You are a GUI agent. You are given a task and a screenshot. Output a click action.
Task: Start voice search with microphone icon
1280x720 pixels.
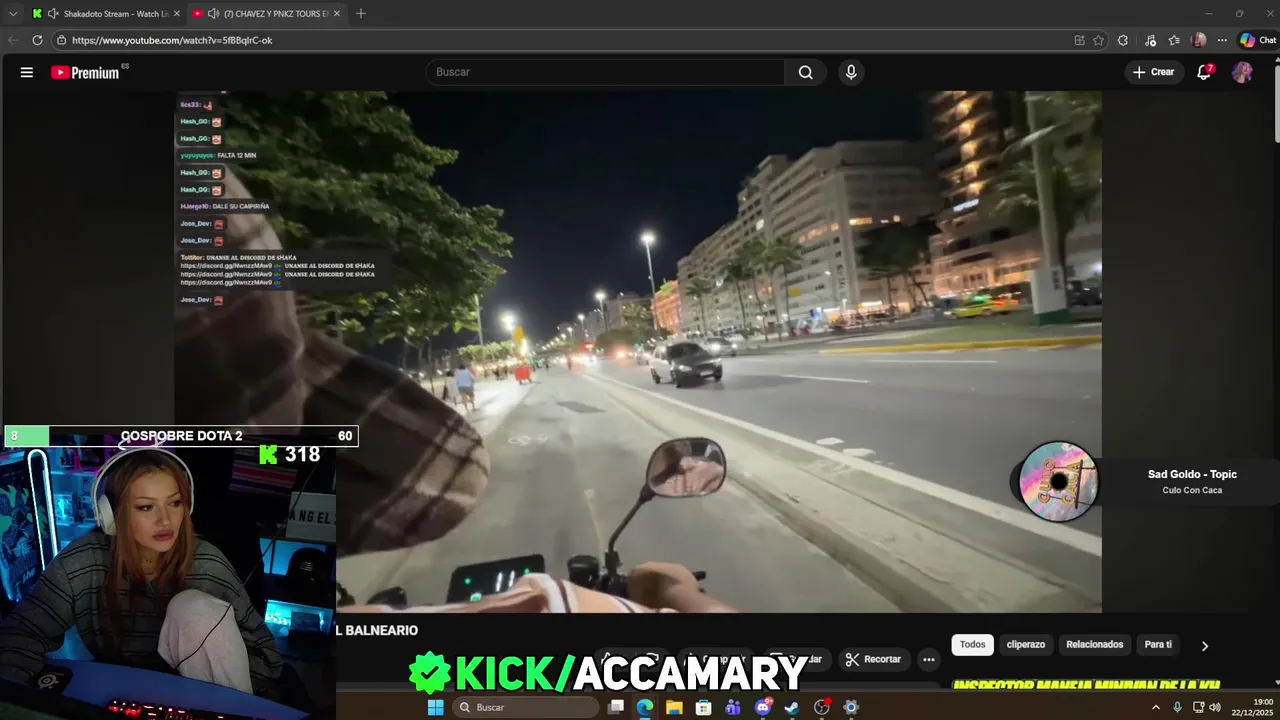point(851,72)
